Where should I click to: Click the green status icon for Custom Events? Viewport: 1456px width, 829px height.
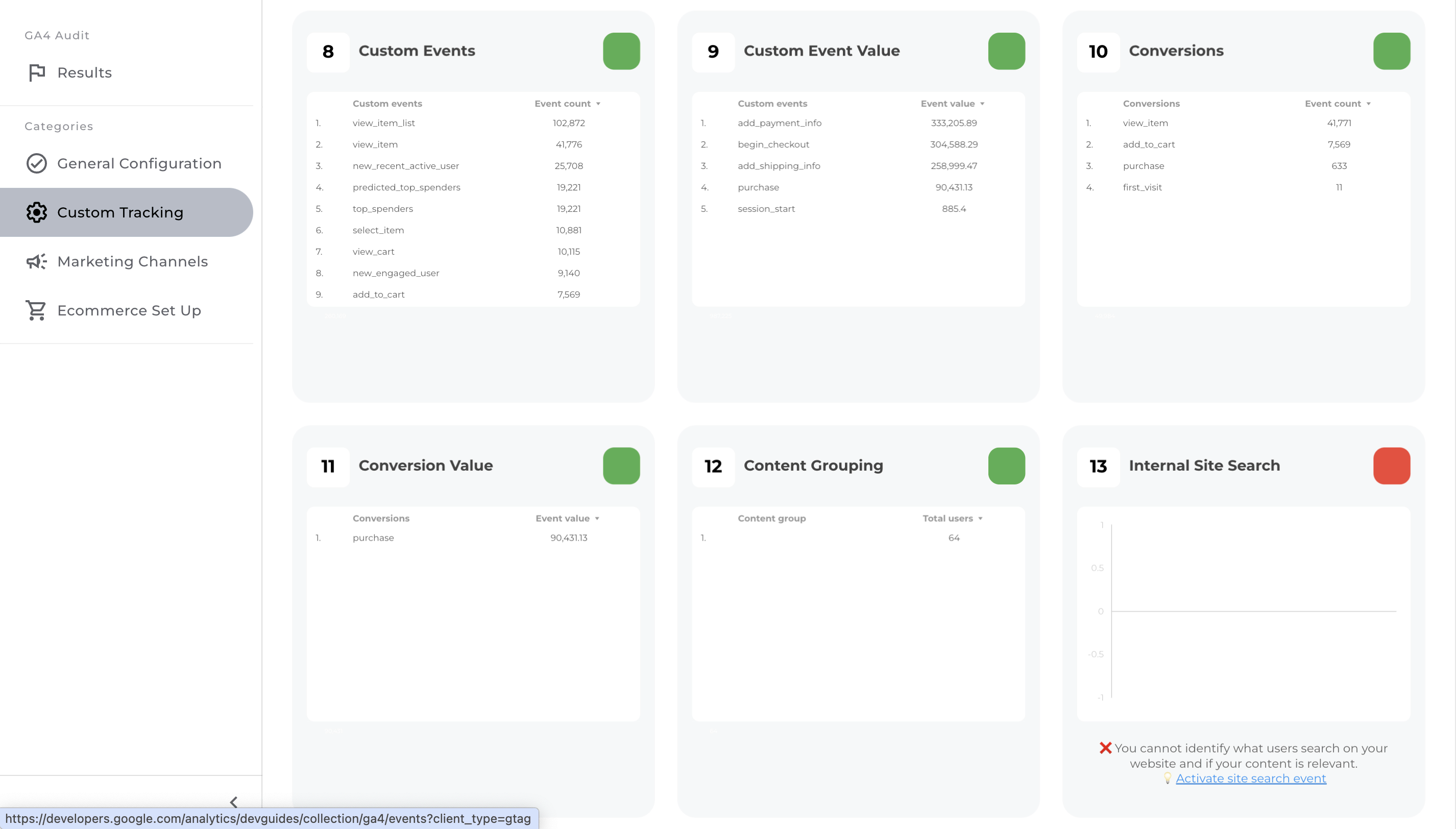point(621,50)
